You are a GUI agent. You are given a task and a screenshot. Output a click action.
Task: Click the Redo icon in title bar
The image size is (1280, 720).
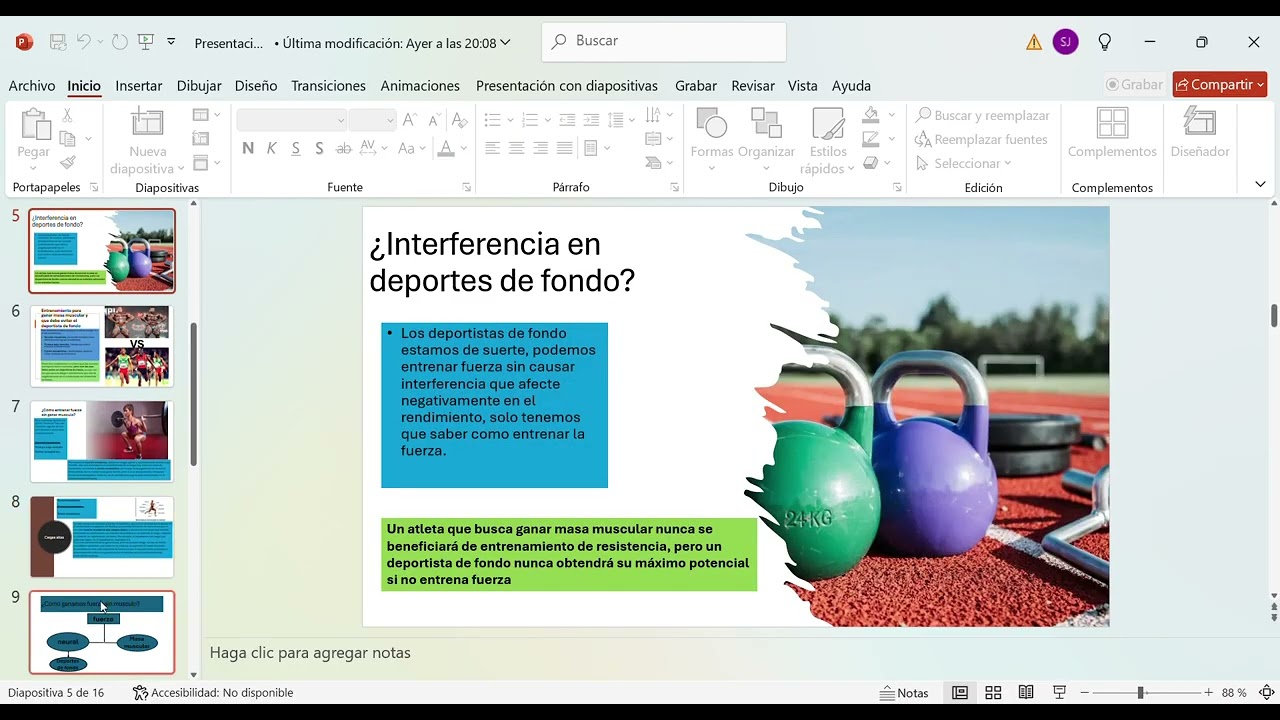119,42
